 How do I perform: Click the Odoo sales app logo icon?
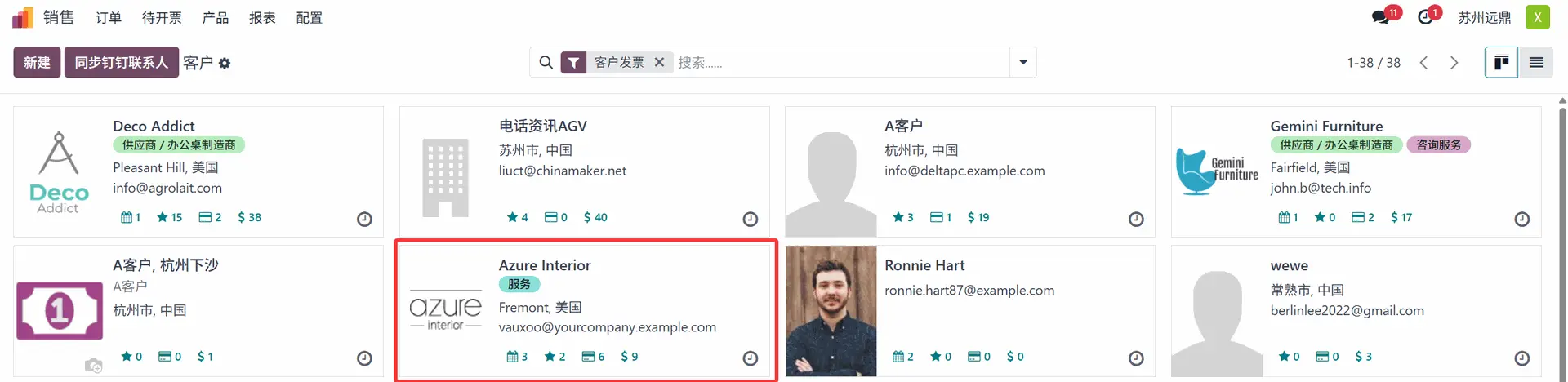[23, 17]
